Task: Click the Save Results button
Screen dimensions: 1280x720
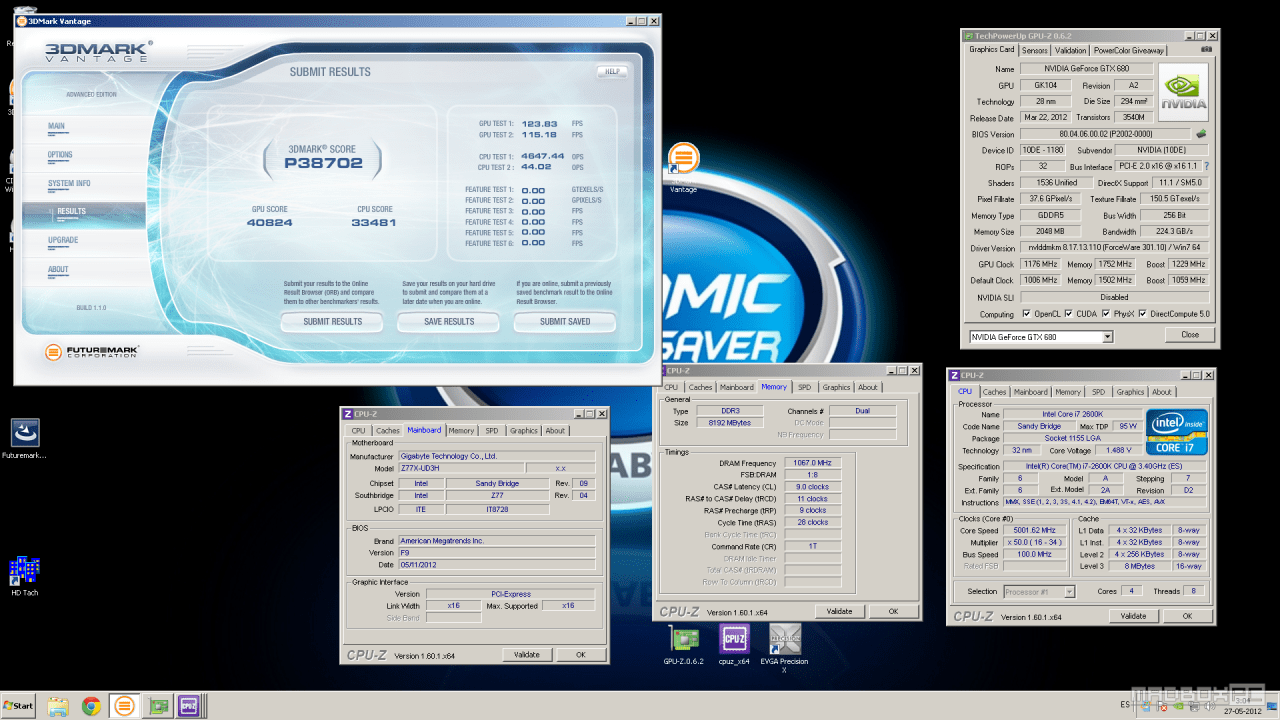Action: (449, 322)
